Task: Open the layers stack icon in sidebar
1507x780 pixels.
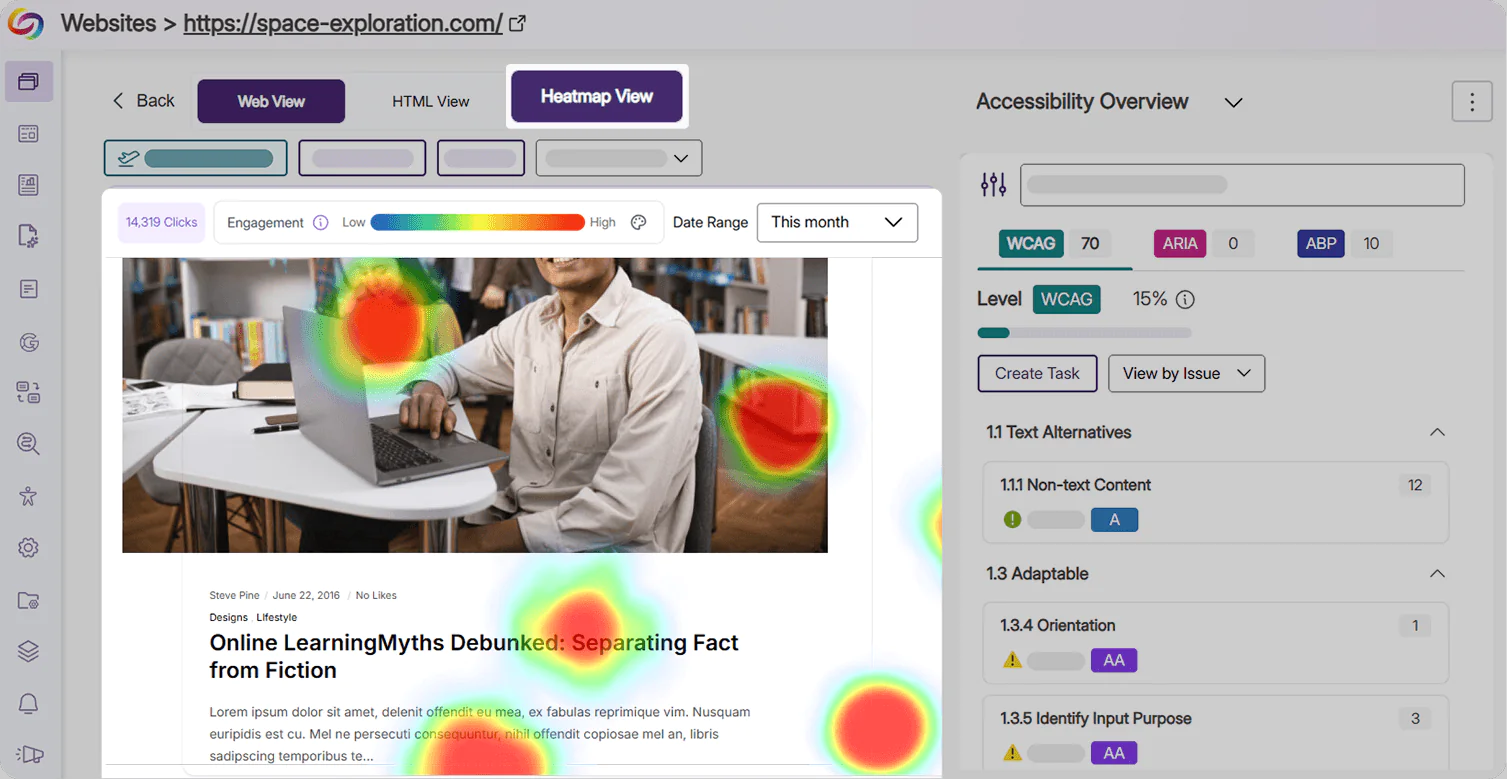Action: coord(29,652)
